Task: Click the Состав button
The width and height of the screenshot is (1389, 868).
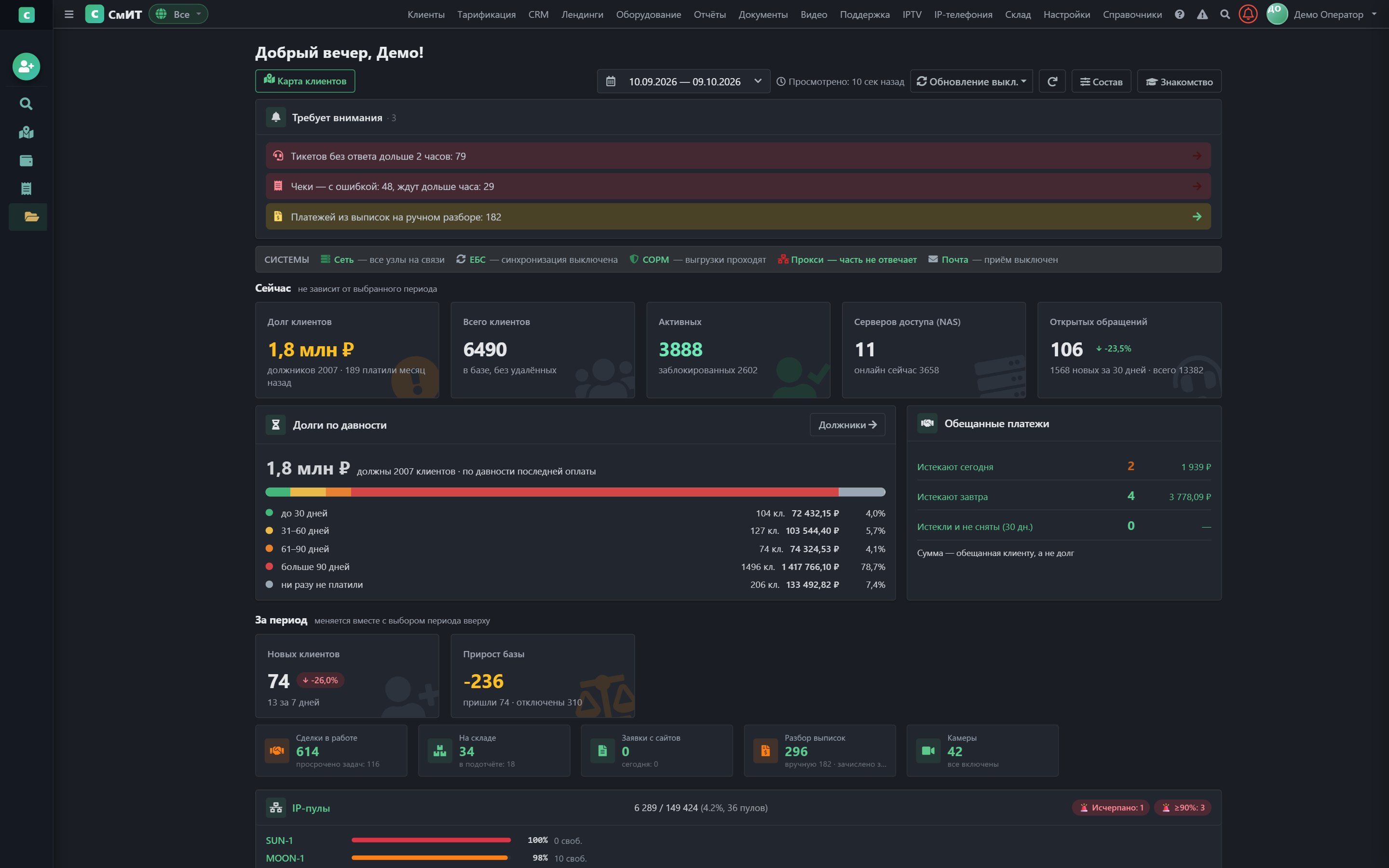Action: (x=1101, y=81)
